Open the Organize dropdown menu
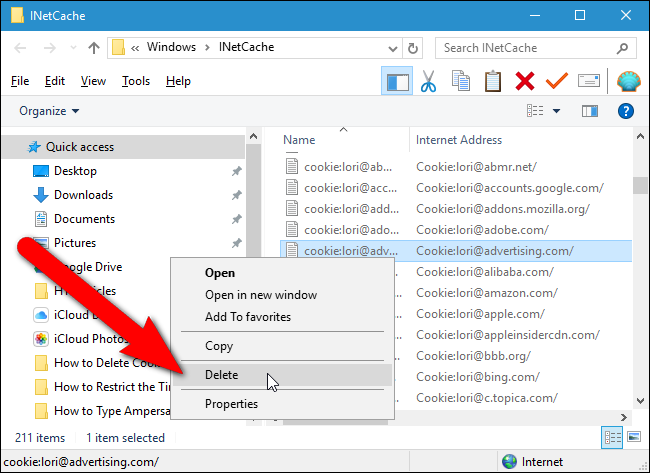650x473 pixels. coord(49,111)
